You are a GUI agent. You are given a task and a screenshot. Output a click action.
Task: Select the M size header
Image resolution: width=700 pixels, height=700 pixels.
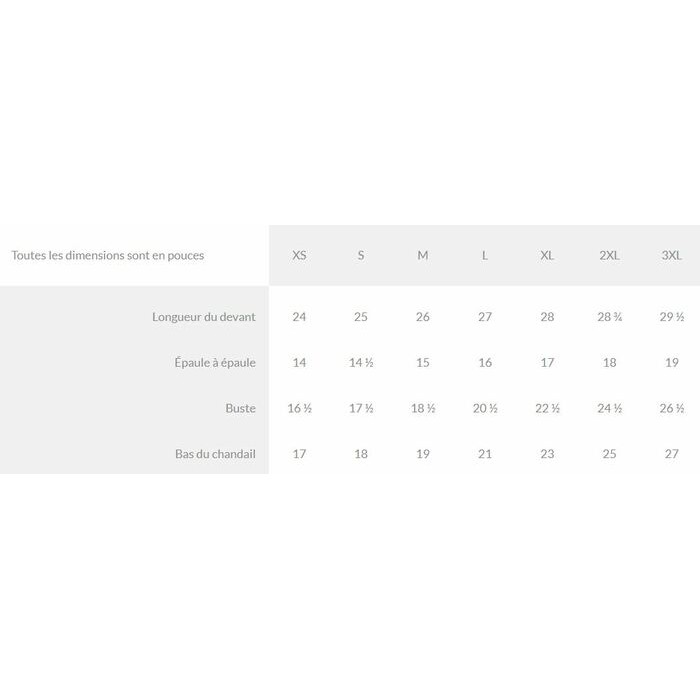pyautogui.click(x=423, y=255)
